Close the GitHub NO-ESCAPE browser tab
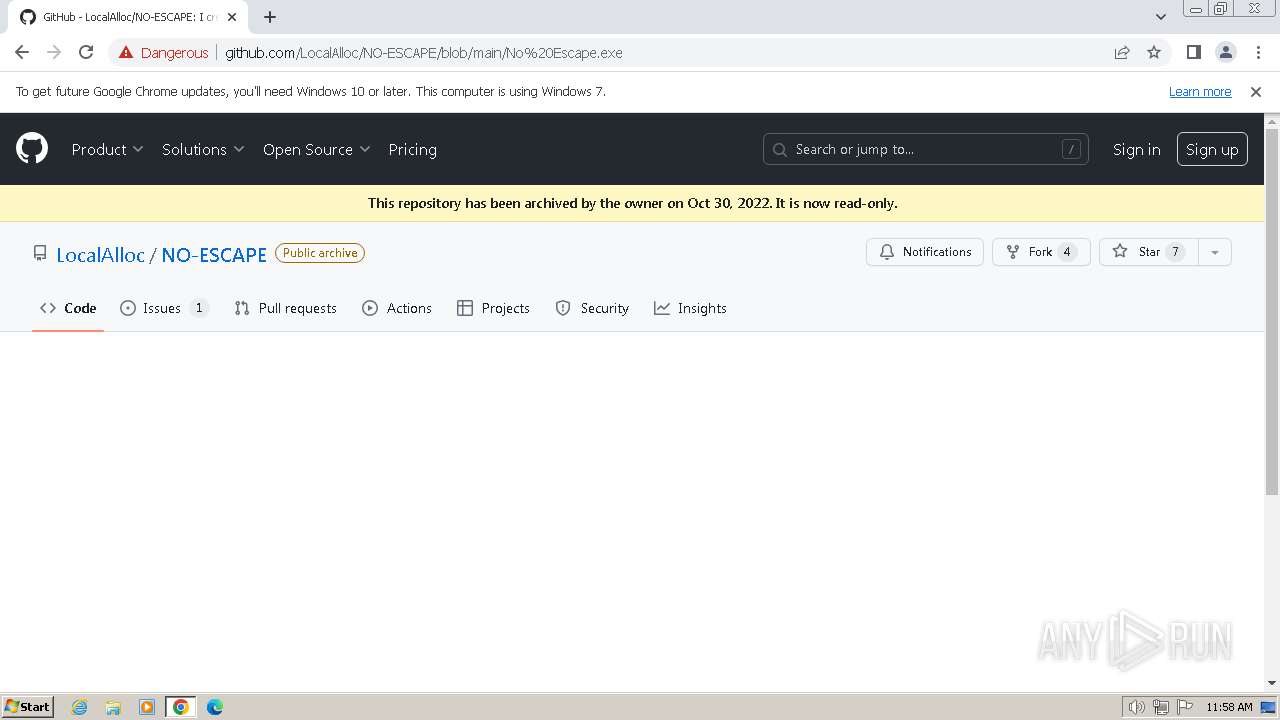1280x720 pixels. pos(232,17)
